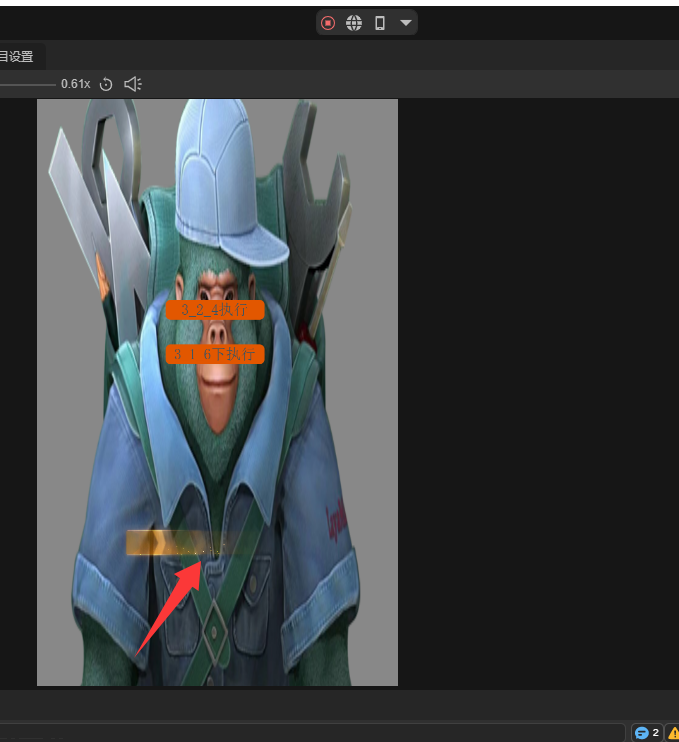679x742 pixels.
Task: Click the diamond buckle on green strap
Action: tap(213, 631)
